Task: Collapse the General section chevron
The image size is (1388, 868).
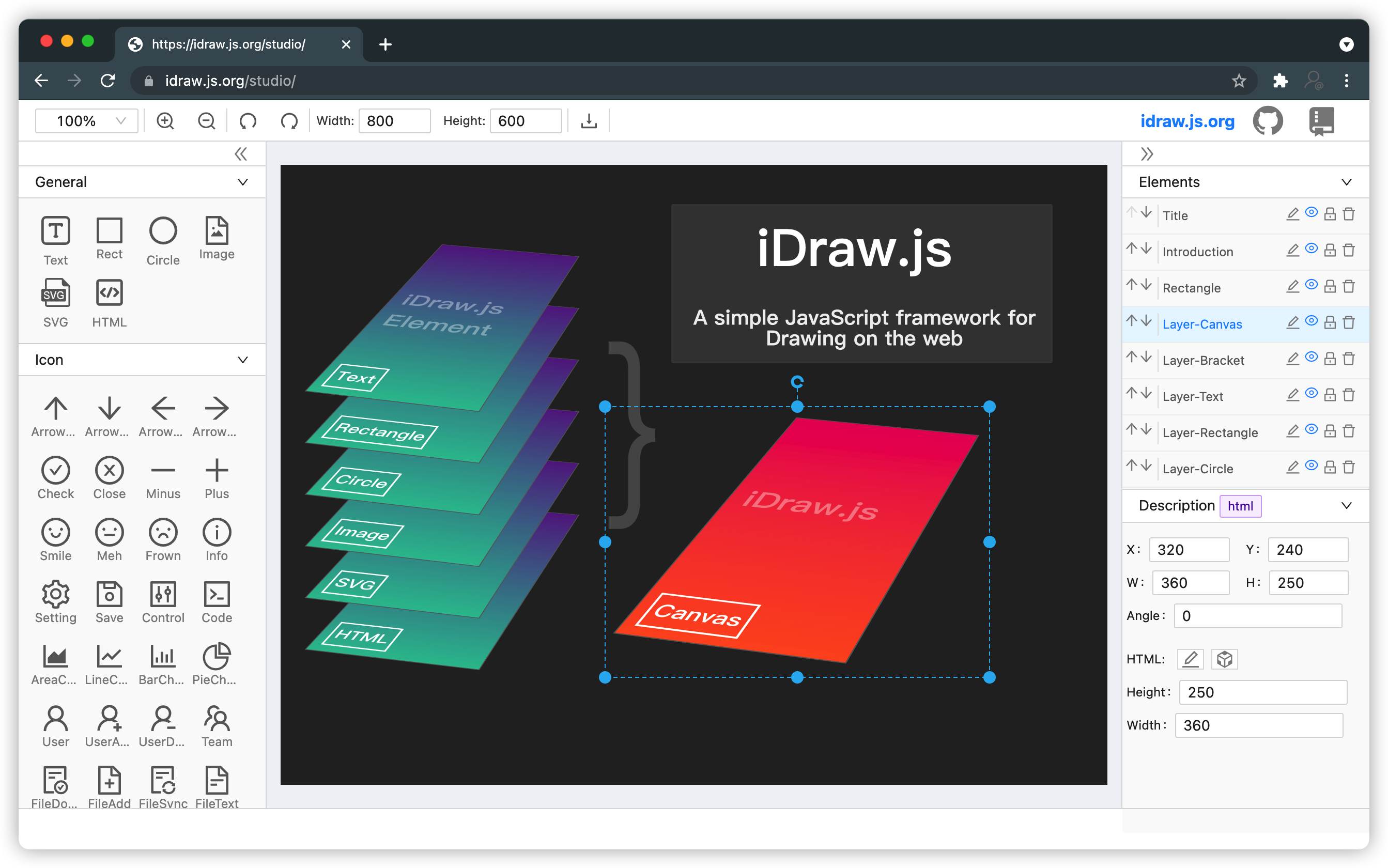Action: coord(243,182)
